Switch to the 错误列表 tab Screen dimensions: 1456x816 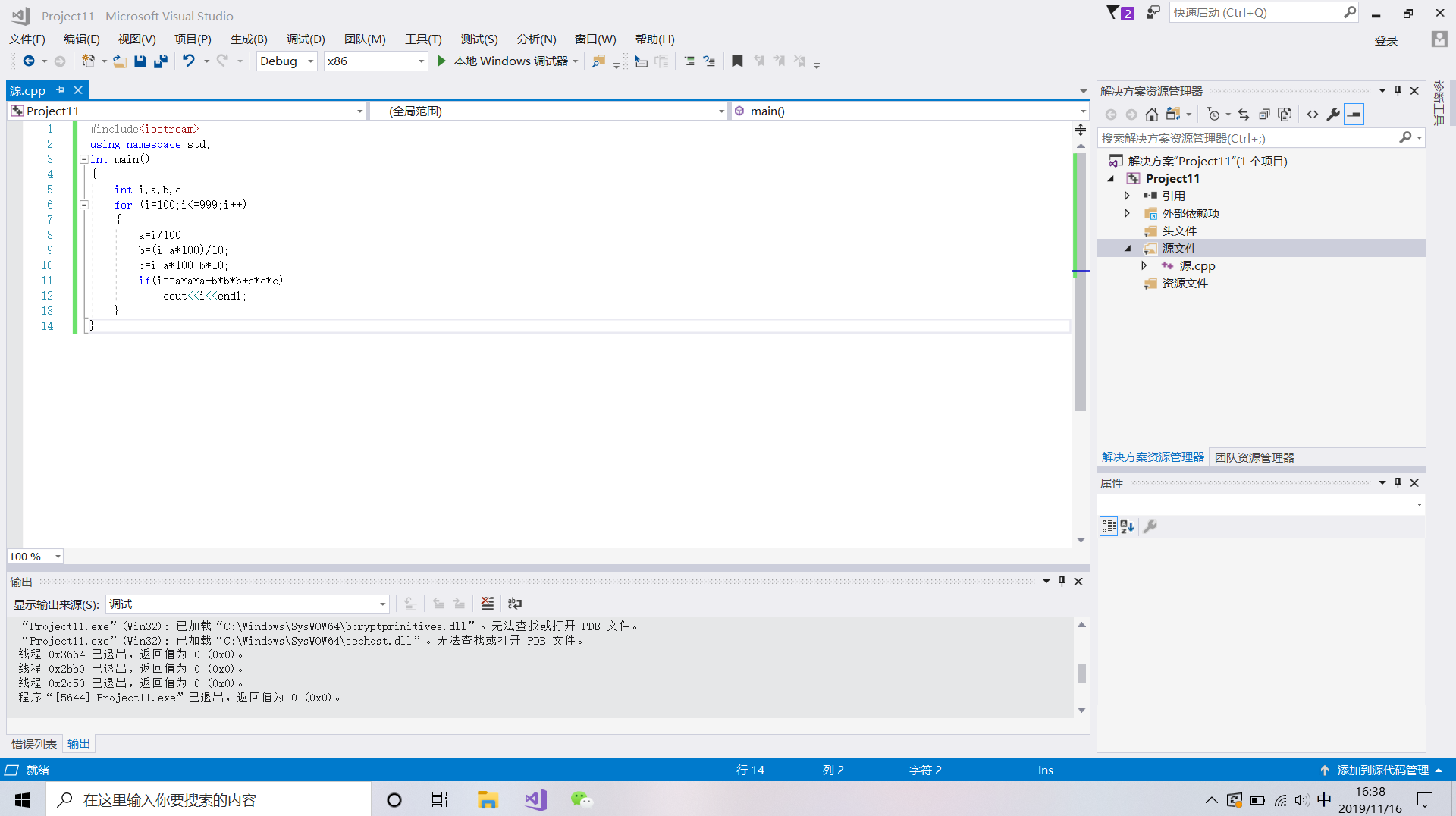pos(34,744)
